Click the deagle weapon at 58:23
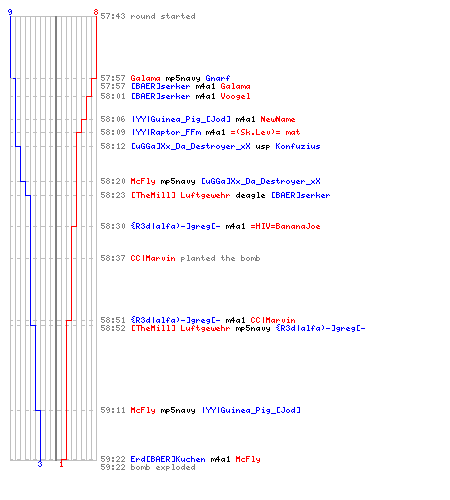The width and height of the screenshot is (450, 500). point(250,195)
